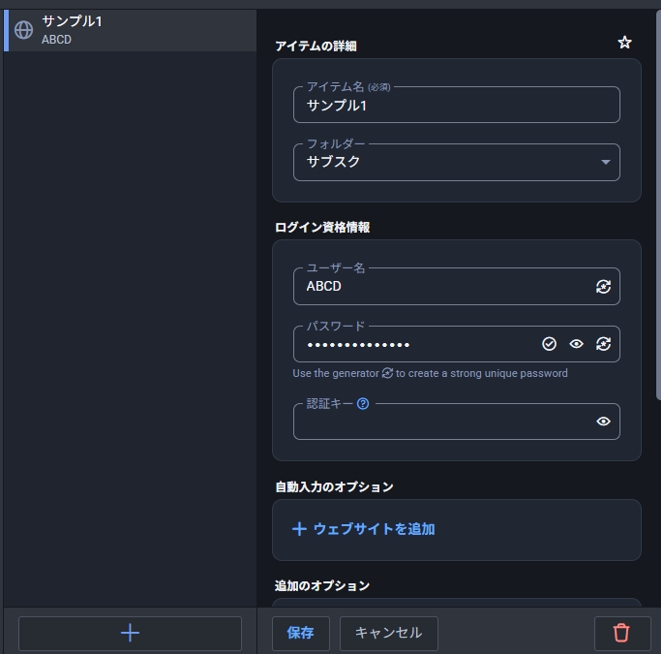
Task: Open help icon next to 認証キー
Action: coord(363,404)
